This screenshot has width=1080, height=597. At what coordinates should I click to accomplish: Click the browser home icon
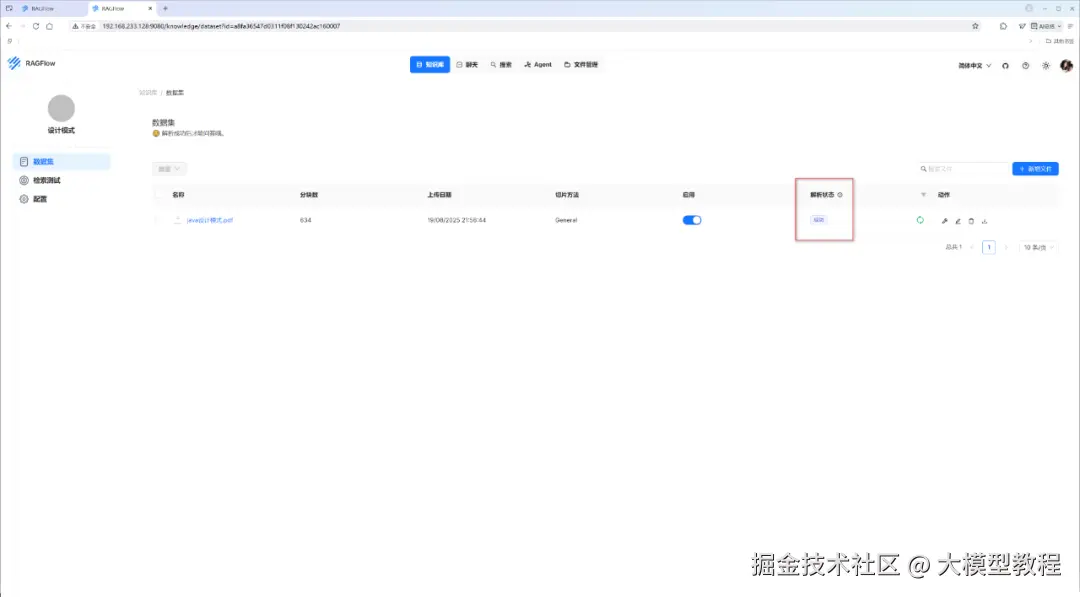pos(50,26)
